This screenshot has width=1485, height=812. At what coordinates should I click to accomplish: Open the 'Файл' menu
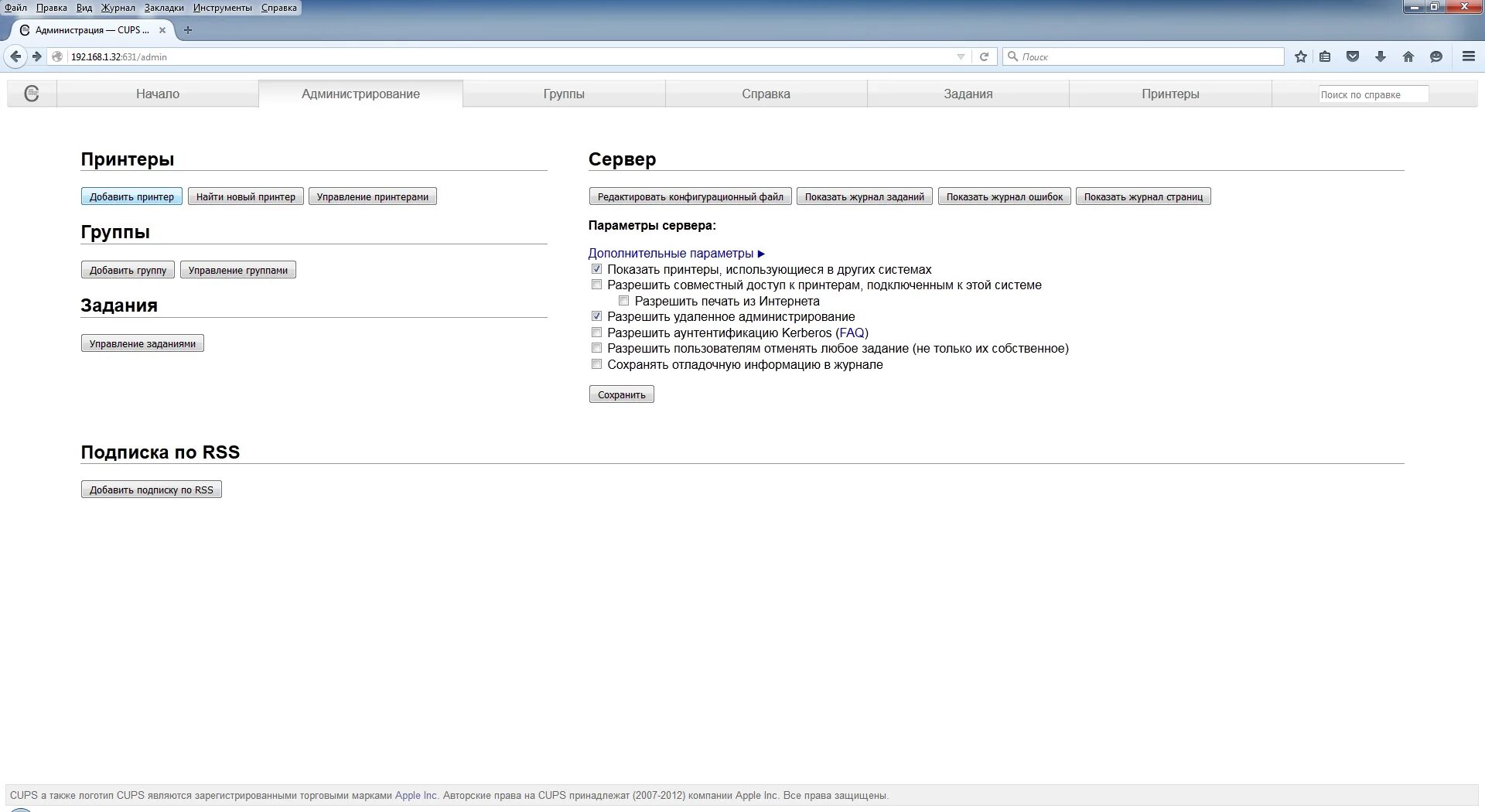pyautogui.click(x=15, y=8)
